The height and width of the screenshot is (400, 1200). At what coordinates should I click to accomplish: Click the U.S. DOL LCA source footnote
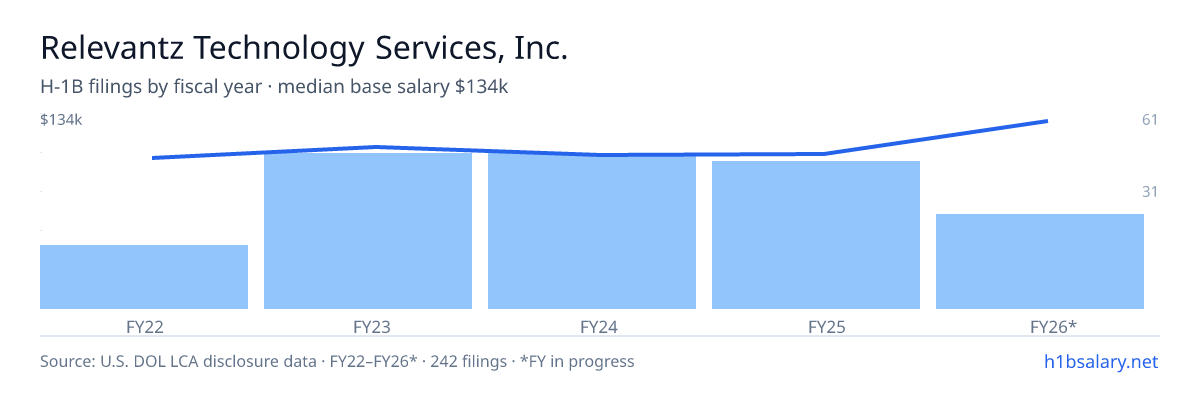(x=337, y=362)
